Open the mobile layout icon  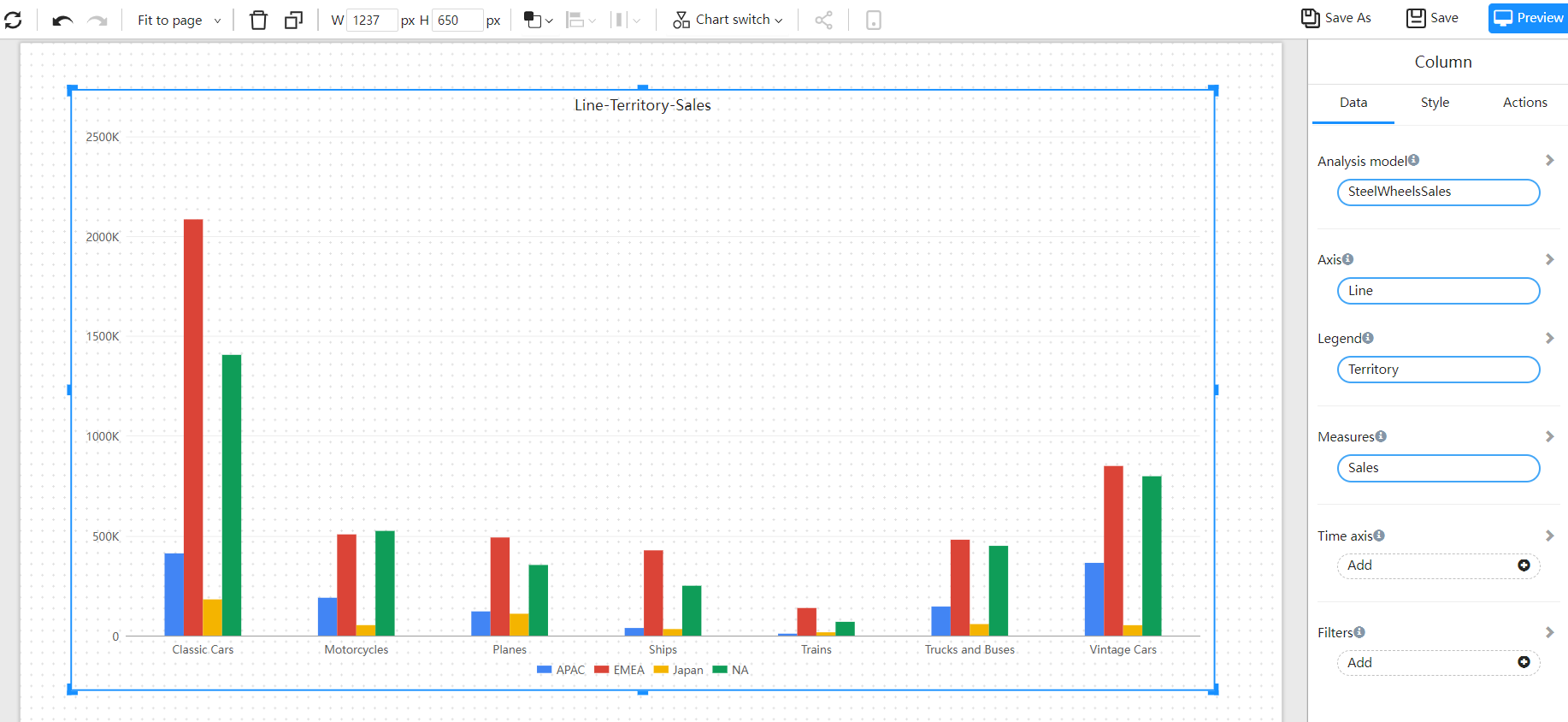[873, 20]
